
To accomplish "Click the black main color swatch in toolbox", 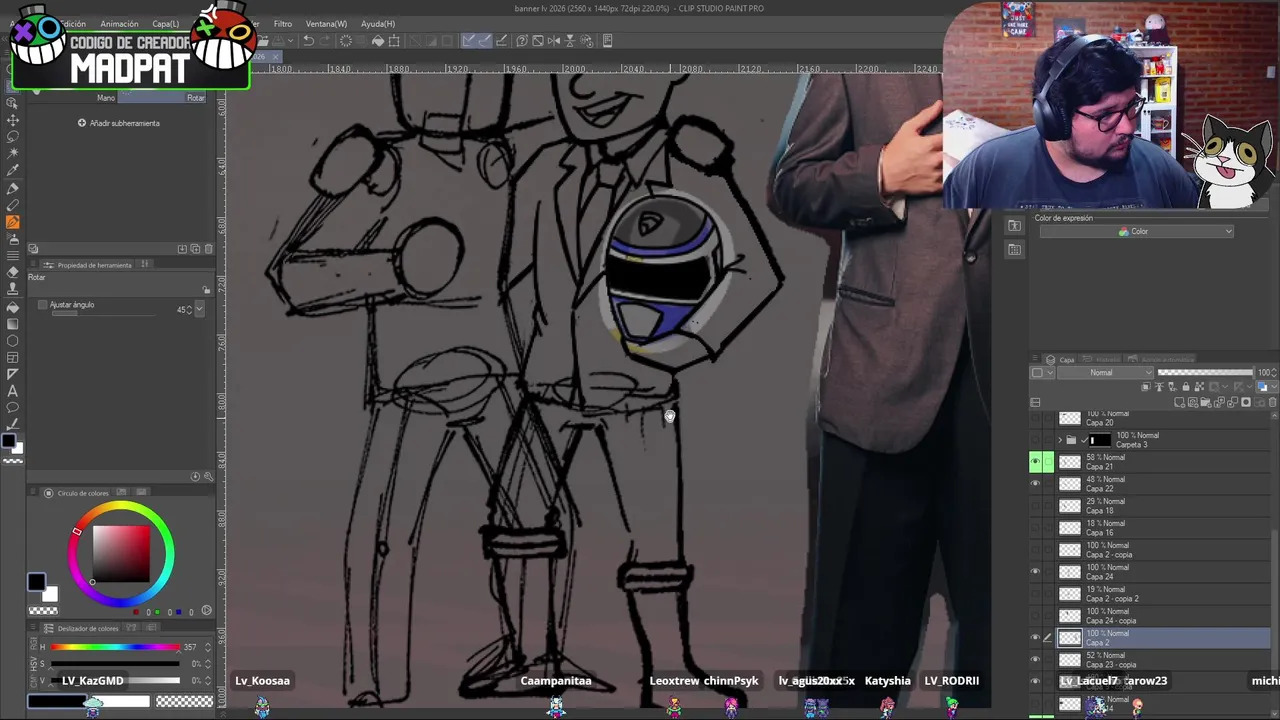I will [x=8, y=441].
